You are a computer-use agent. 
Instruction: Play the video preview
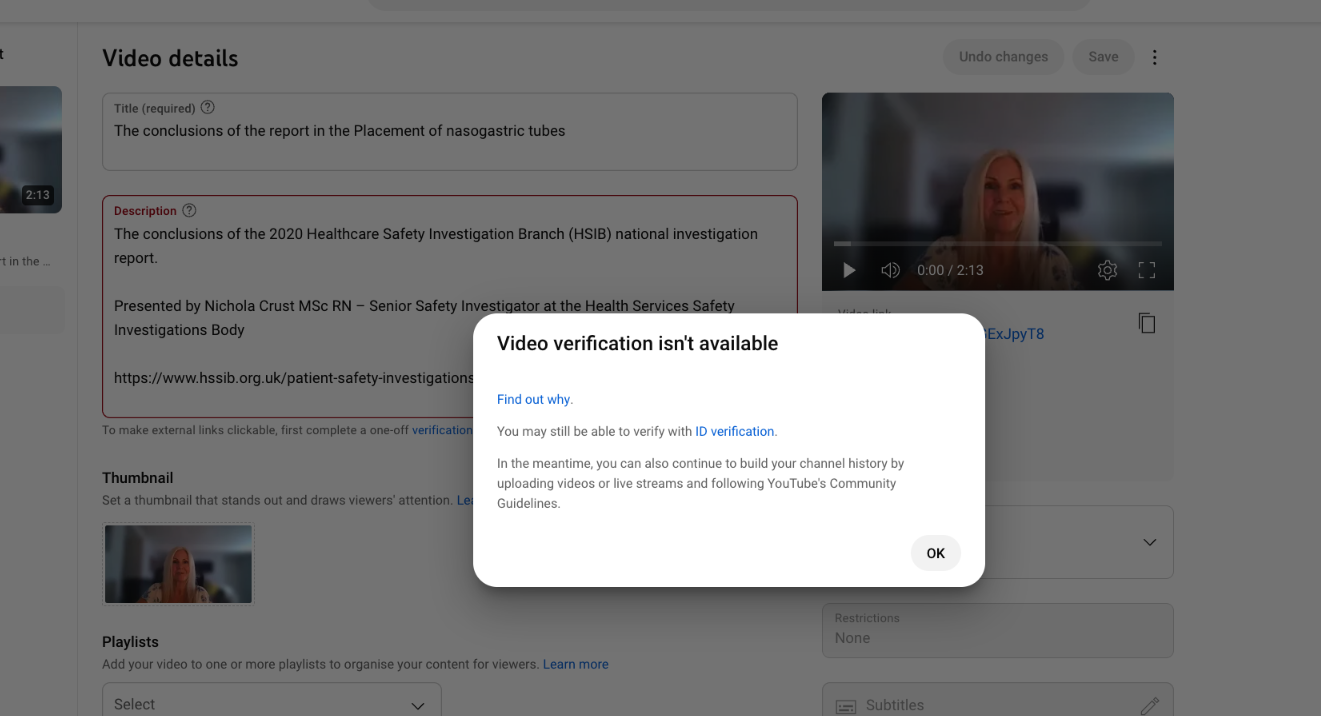point(849,270)
